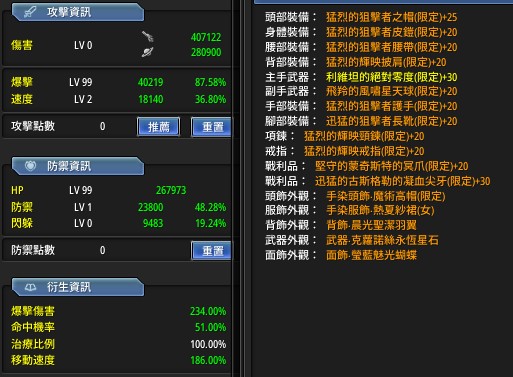The image size is (513, 377).
Task: Click the hit rate value 51.00%
Action: pyautogui.click(x=210, y=327)
